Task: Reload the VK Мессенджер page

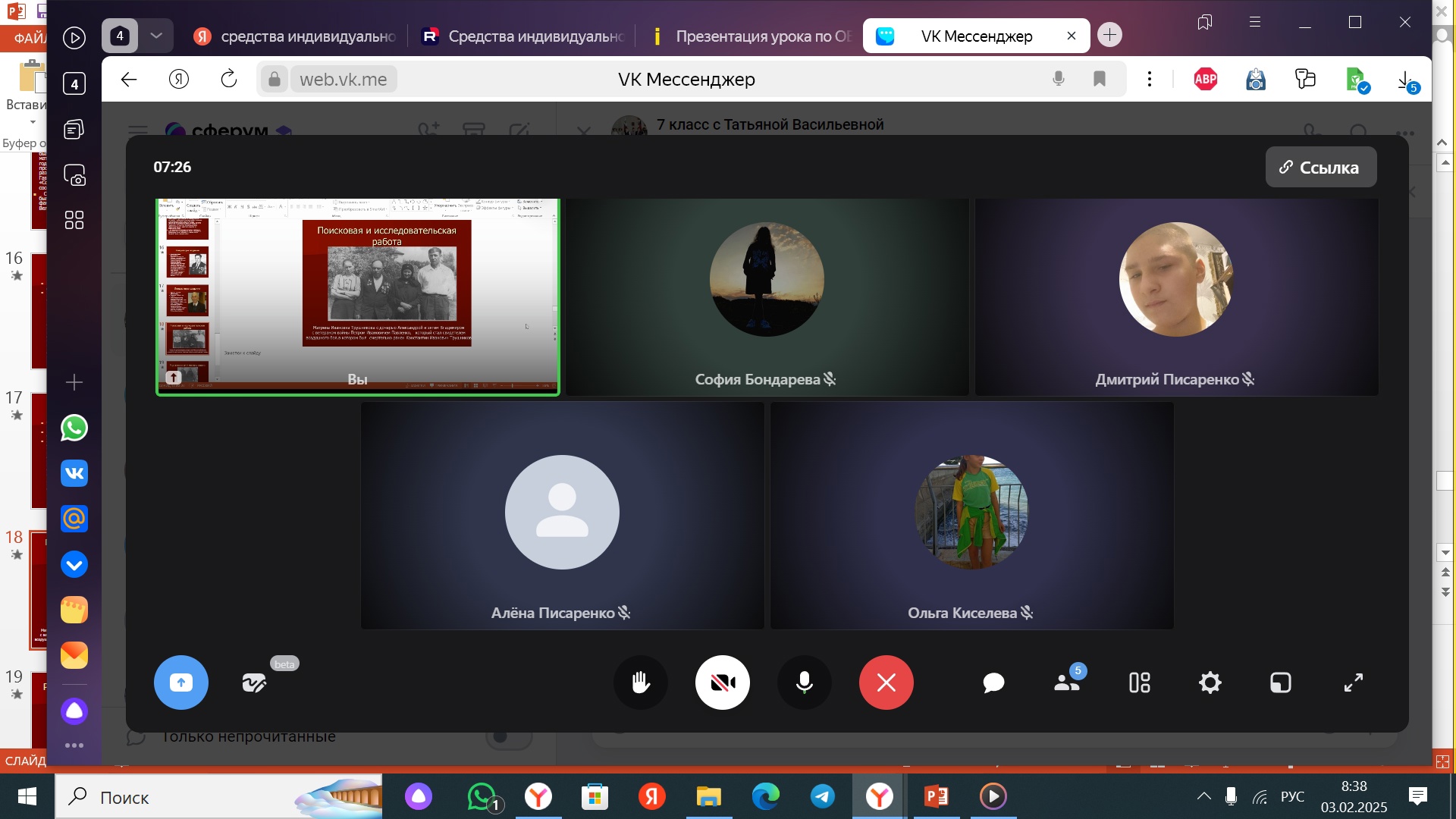Action: tap(229, 79)
